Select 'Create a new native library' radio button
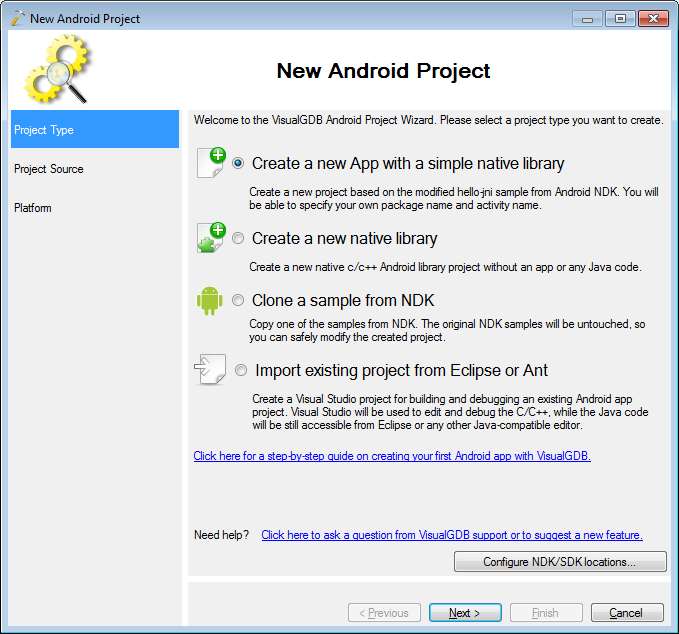 pyautogui.click(x=238, y=238)
